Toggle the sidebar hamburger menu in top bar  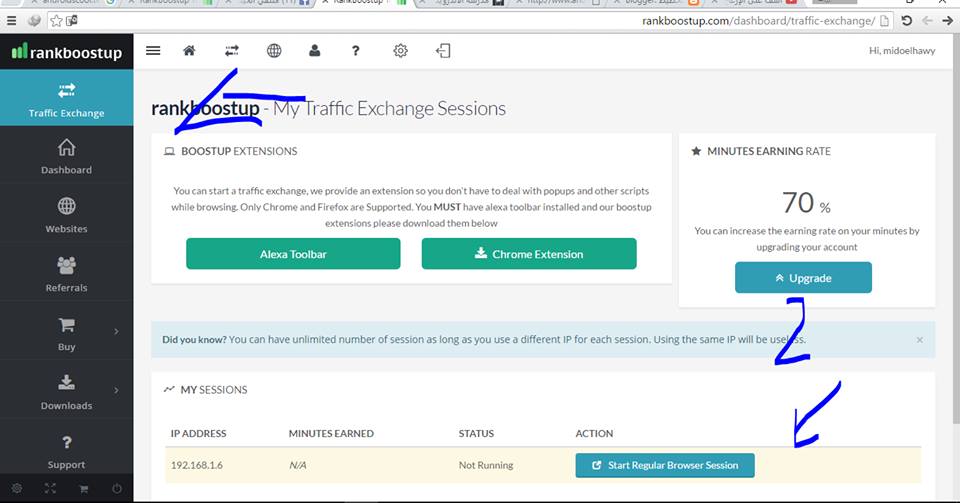[x=153, y=51]
